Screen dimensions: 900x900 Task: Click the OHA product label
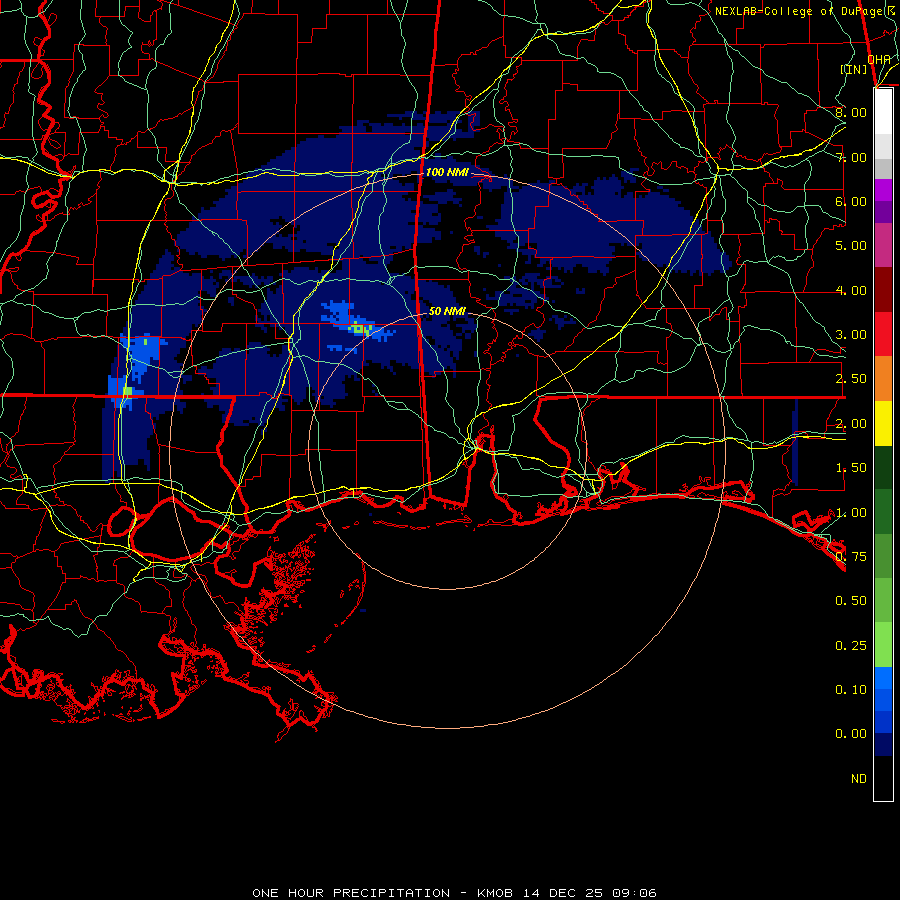[x=879, y=59]
